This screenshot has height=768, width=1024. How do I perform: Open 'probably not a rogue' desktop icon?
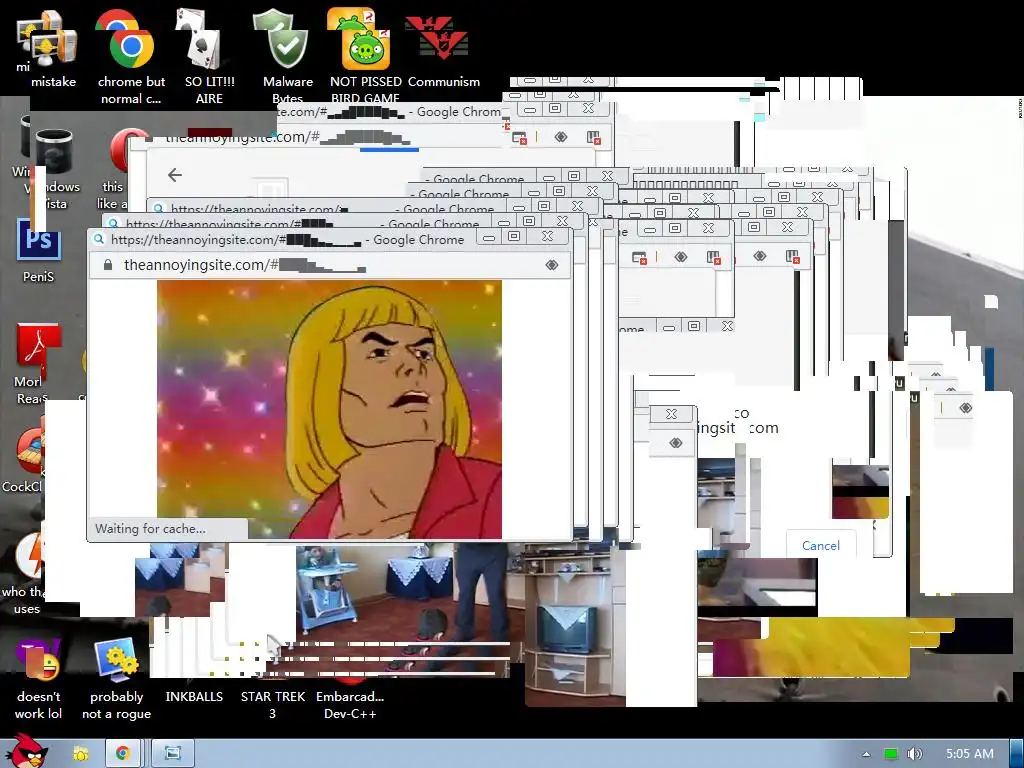(x=116, y=679)
